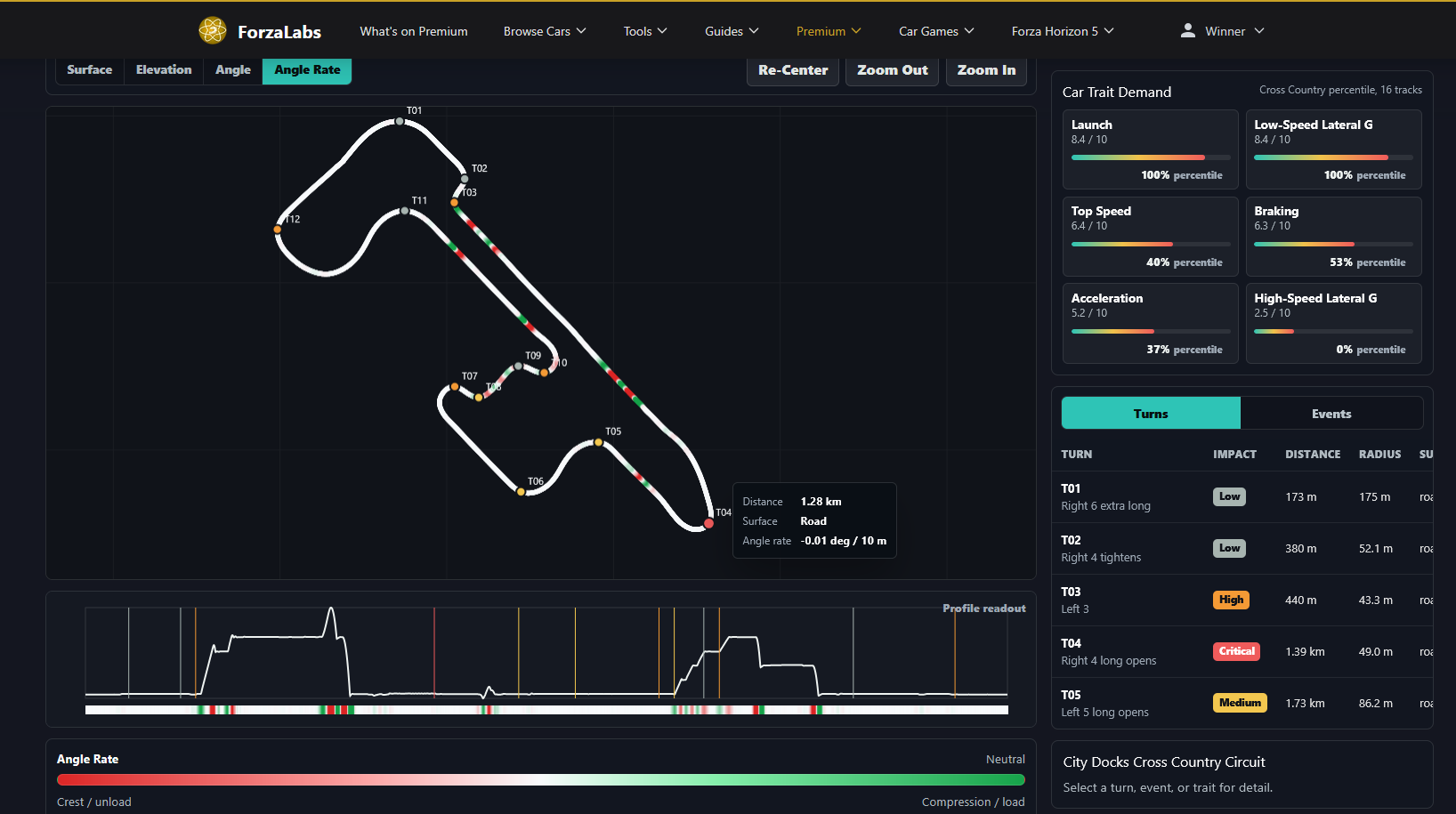The image size is (1456, 814).
Task: Switch map overlay to Surface
Action: tap(90, 70)
